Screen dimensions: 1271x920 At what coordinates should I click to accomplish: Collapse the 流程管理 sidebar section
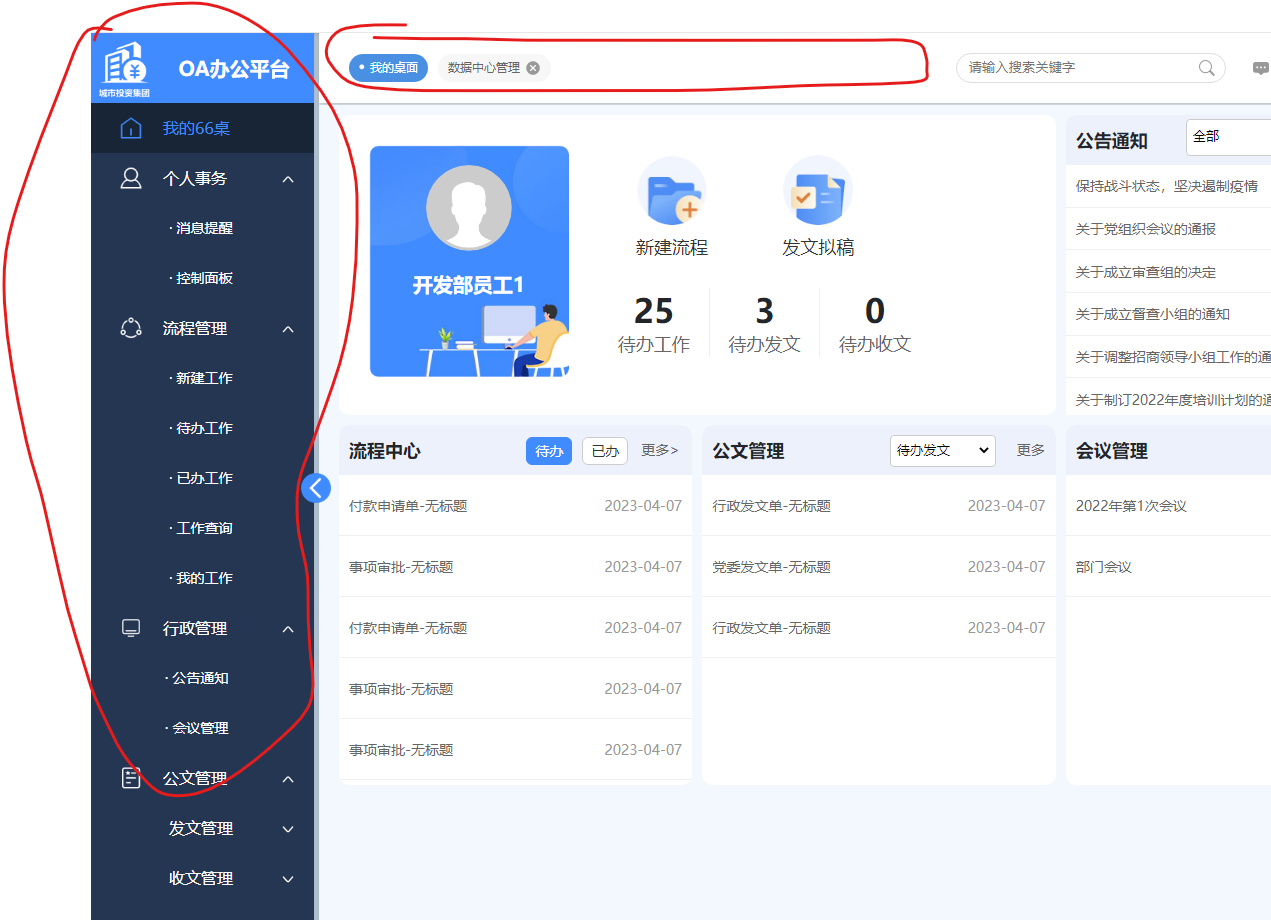[x=288, y=329]
